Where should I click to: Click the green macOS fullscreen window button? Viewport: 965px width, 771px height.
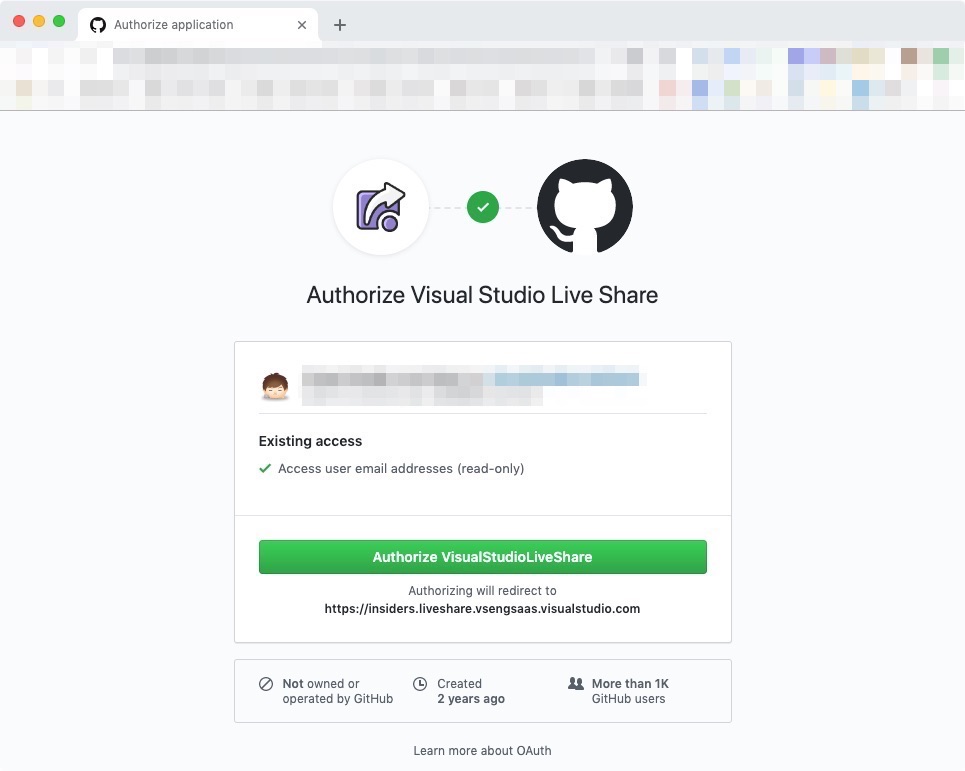point(59,21)
